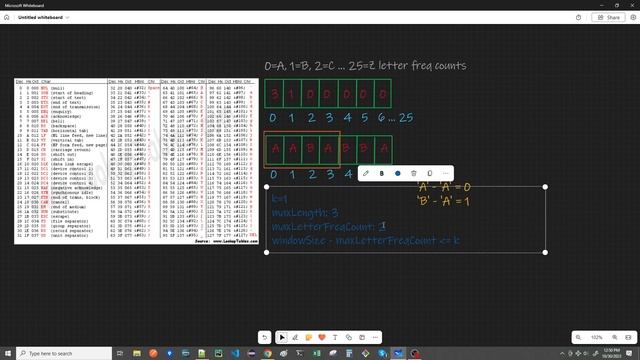This screenshot has height=360, width=640.
Task: Open the Templates tool in bottom toolbar
Action: [x=362, y=338]
